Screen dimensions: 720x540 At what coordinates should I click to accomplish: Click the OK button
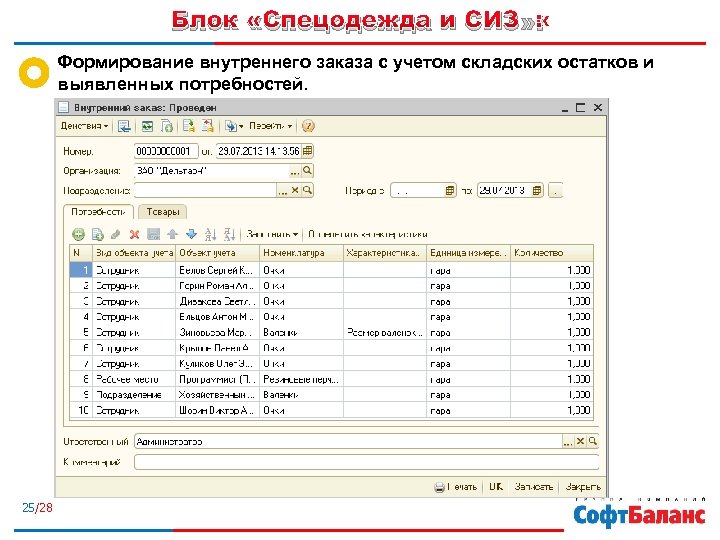coord(496,487)
